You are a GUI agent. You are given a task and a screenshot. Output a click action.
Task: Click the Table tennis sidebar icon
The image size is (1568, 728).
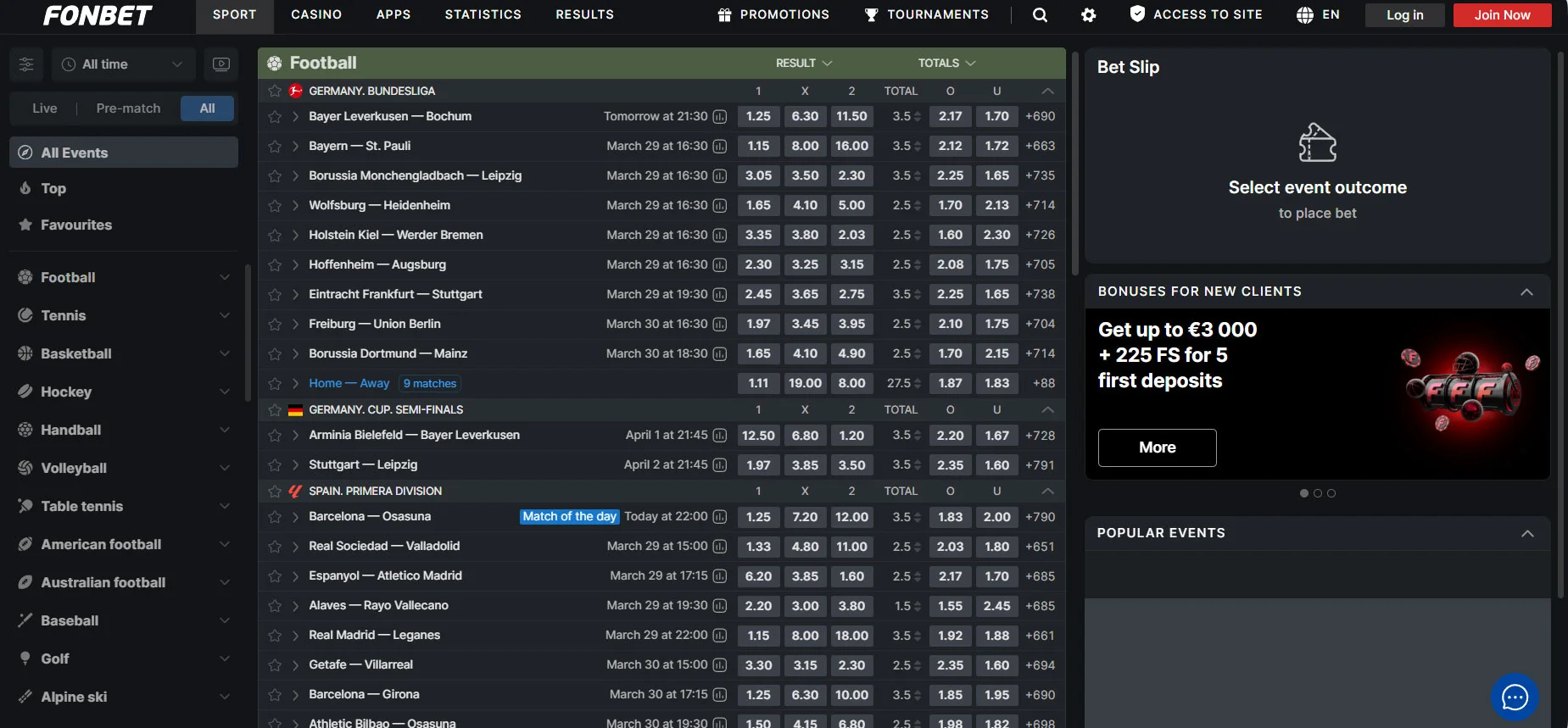tap(25, 506)
